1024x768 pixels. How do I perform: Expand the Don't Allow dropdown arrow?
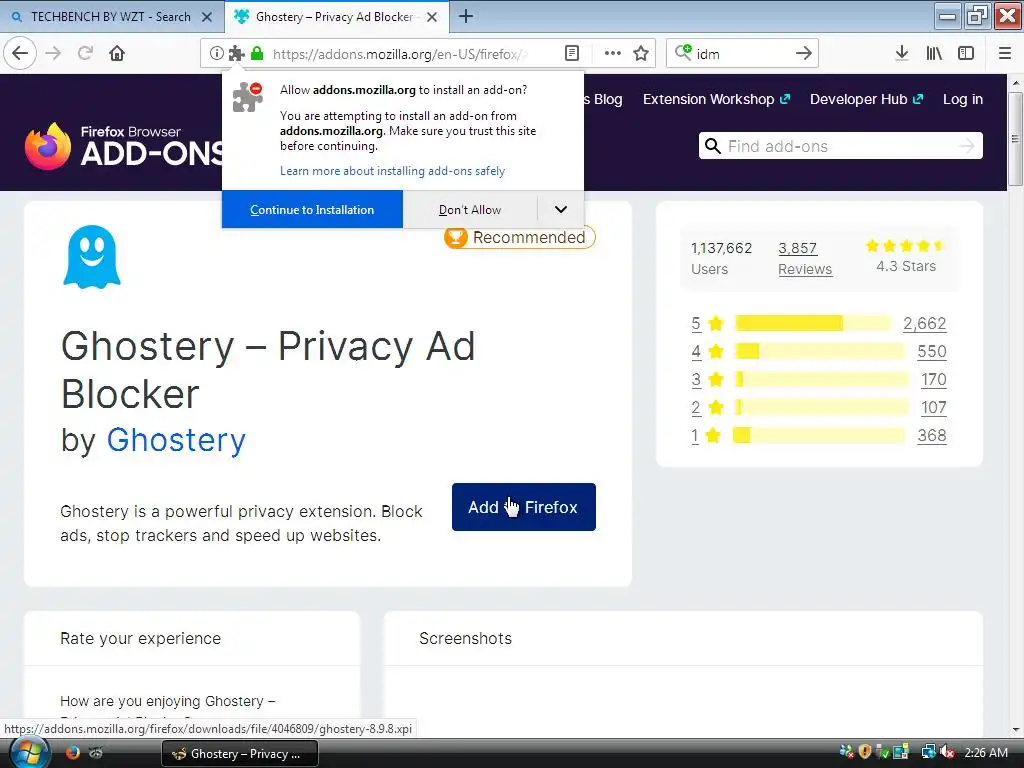pos(560,210)
